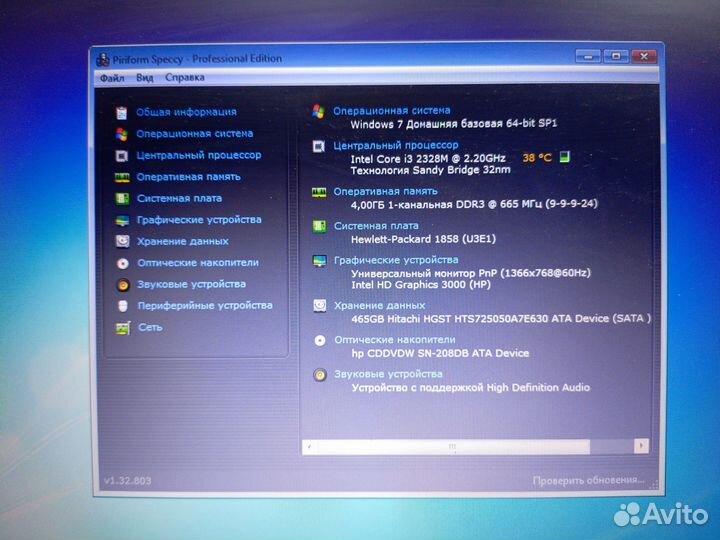Click text Intel Core i3 2328M @ 2.20GHz
This screenshot has height=540, width=720.
tap(428, 159)
